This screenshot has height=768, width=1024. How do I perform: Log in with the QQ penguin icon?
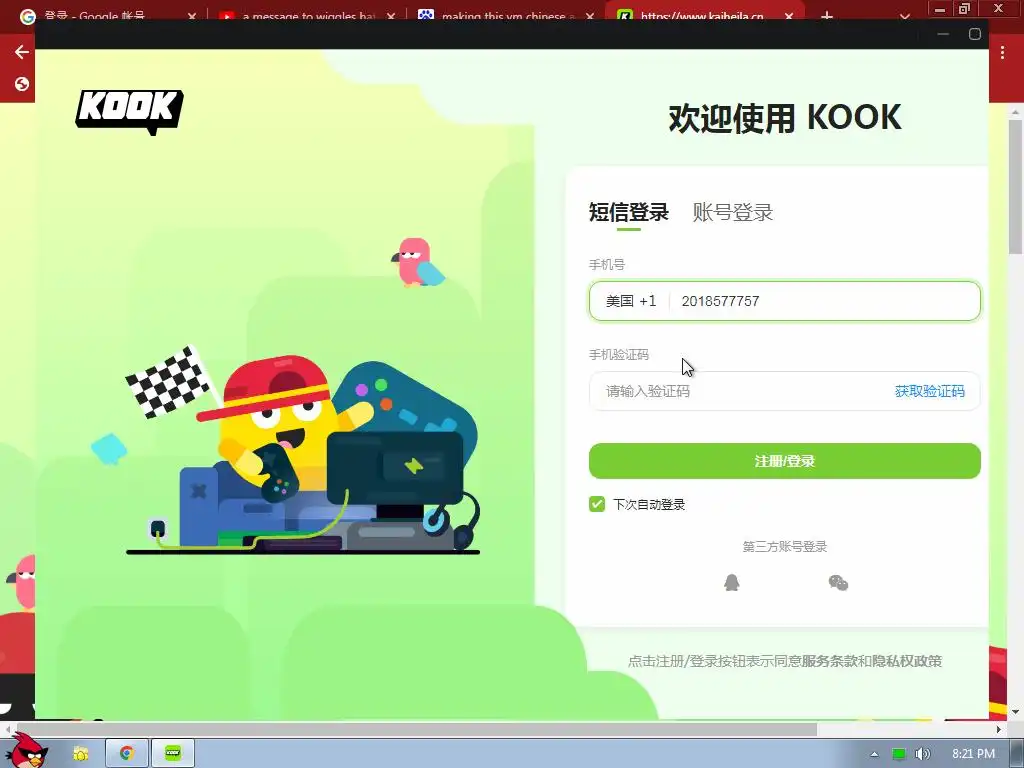[x=731, y=582]
